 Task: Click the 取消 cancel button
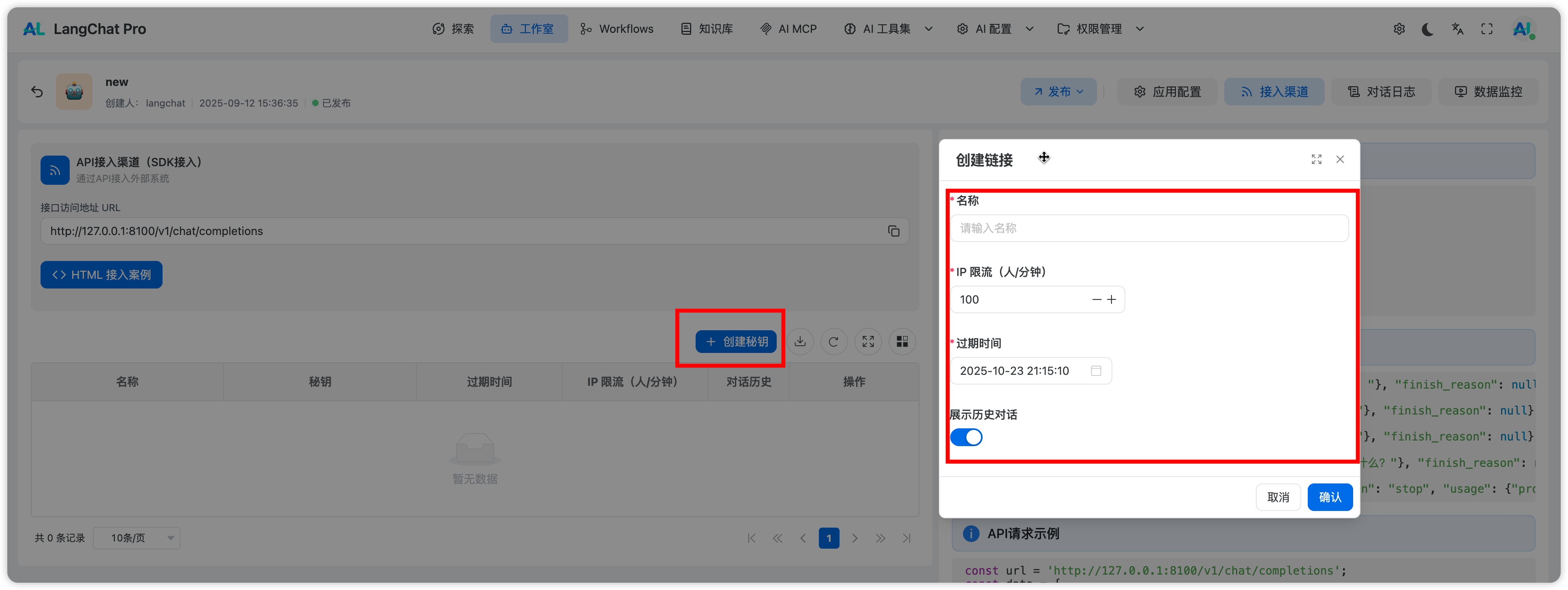tap(1278, 498)
